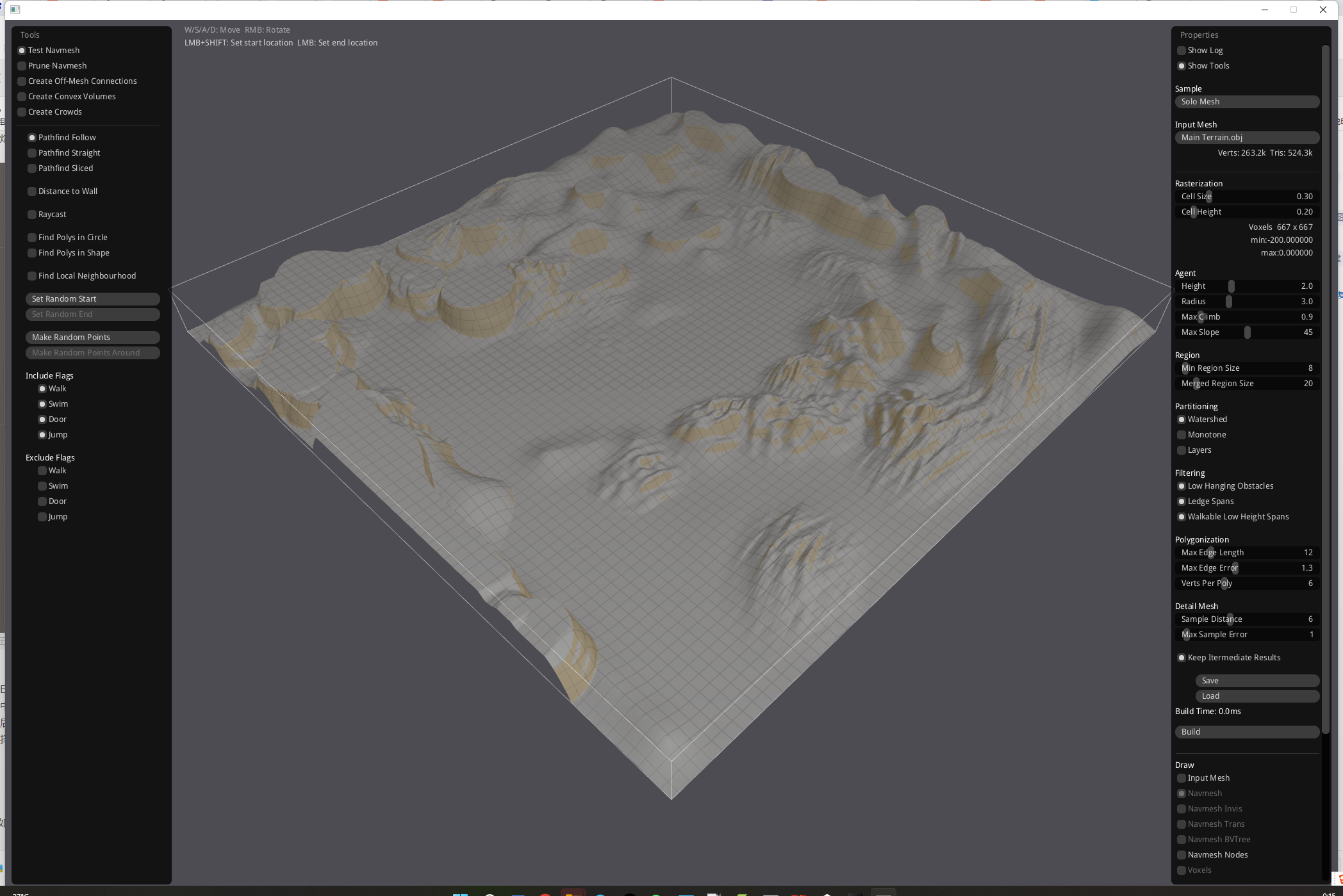The height and width of the screenshot is (896, 1343).
Task: Enable the Show Log checkbox
Action: point(1182,51)
